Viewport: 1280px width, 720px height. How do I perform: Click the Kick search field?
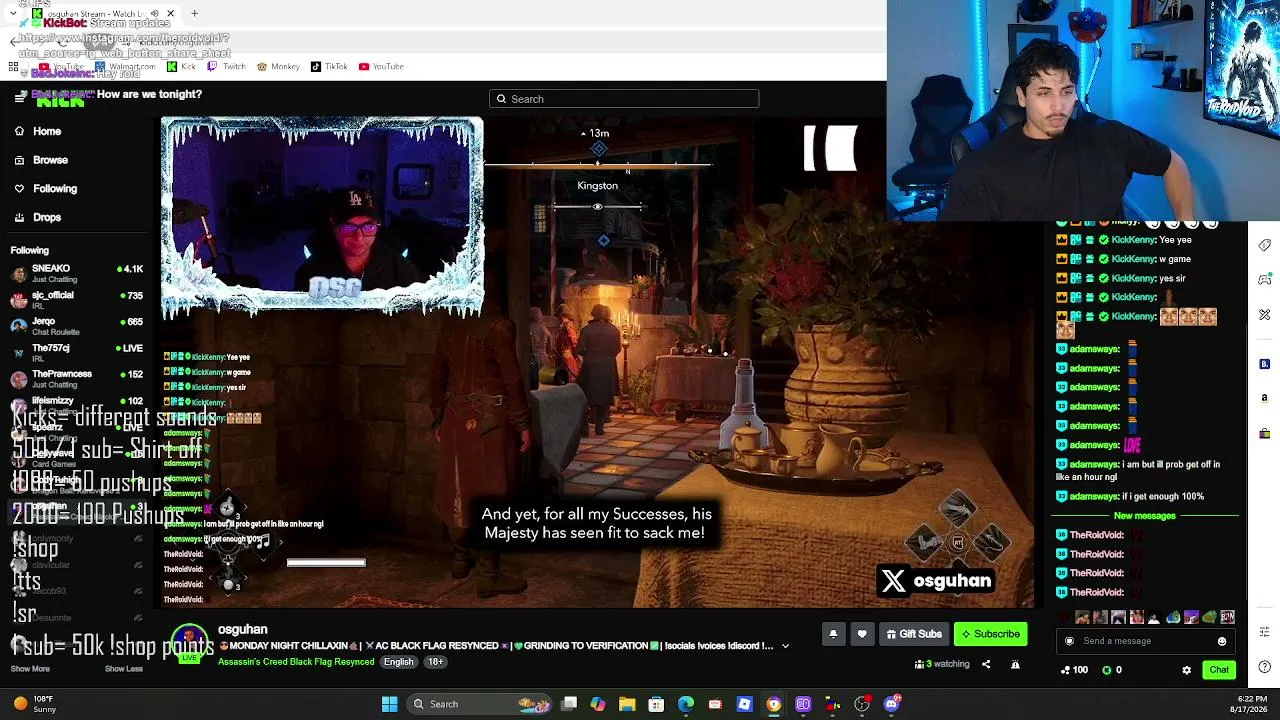[x=624, y=99]
